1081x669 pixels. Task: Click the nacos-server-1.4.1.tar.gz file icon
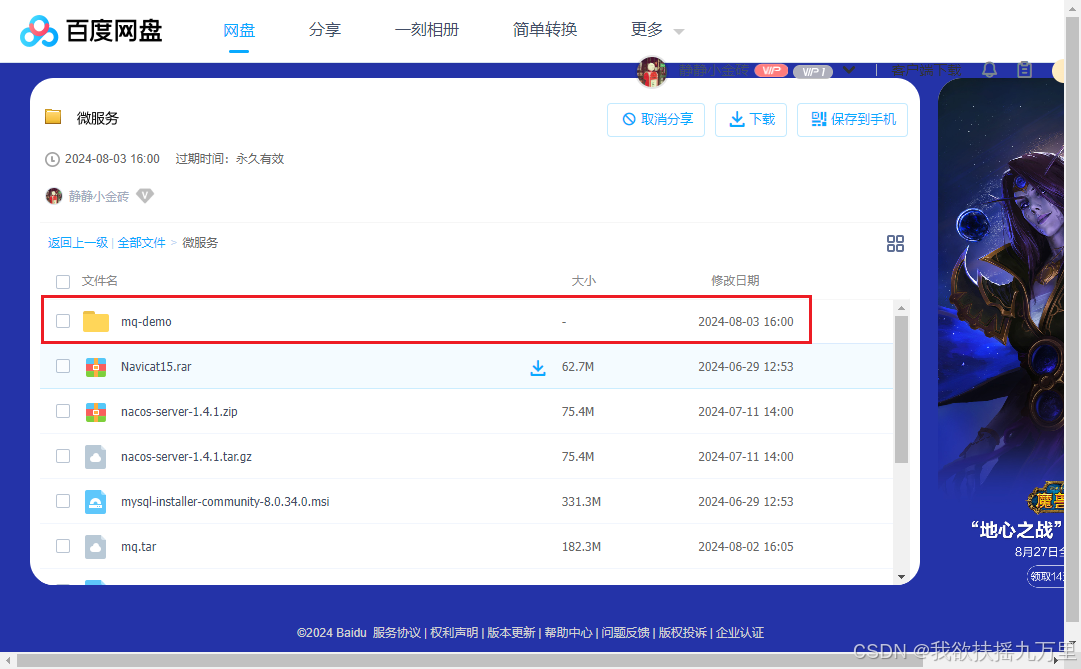[95, 457]
